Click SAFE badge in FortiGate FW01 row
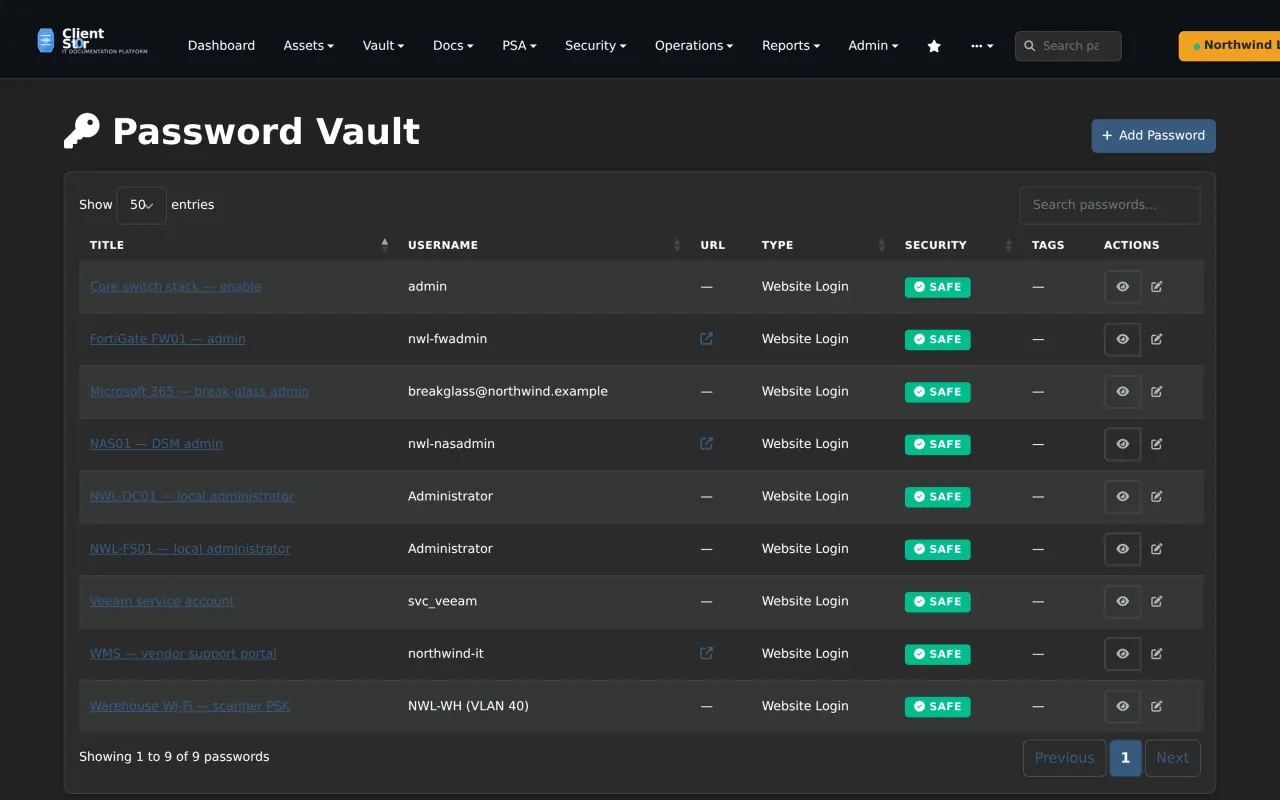Screen dimensions: 1280x800 937,340
